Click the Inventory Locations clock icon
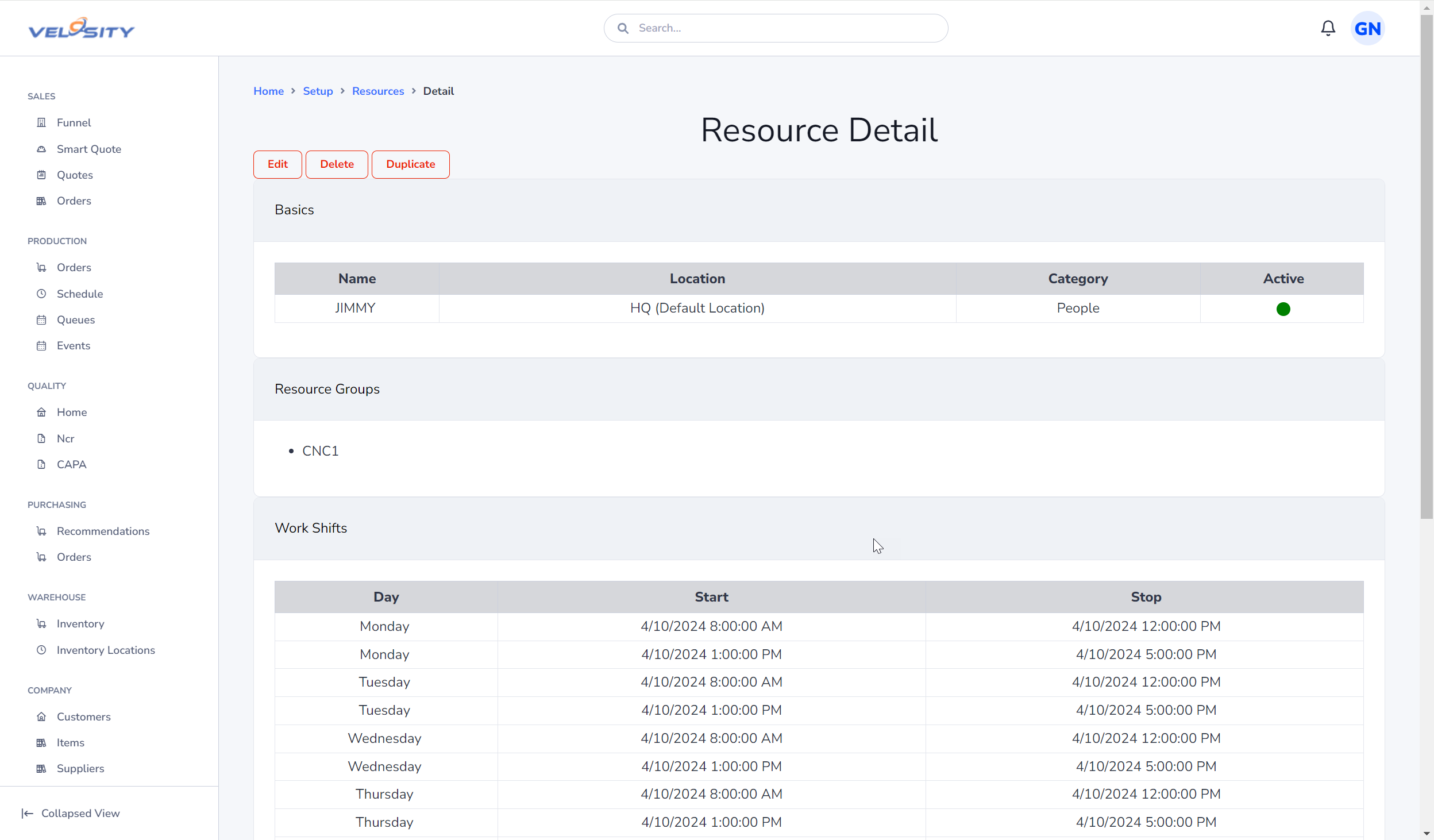 [41, 650]
